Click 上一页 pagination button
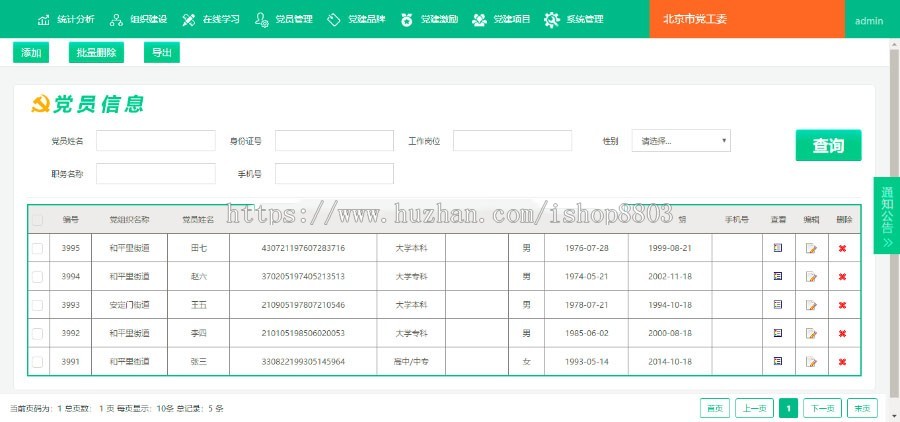Image resolution: width=900 pixels, height=422 pixels. (x=754, y=408)
